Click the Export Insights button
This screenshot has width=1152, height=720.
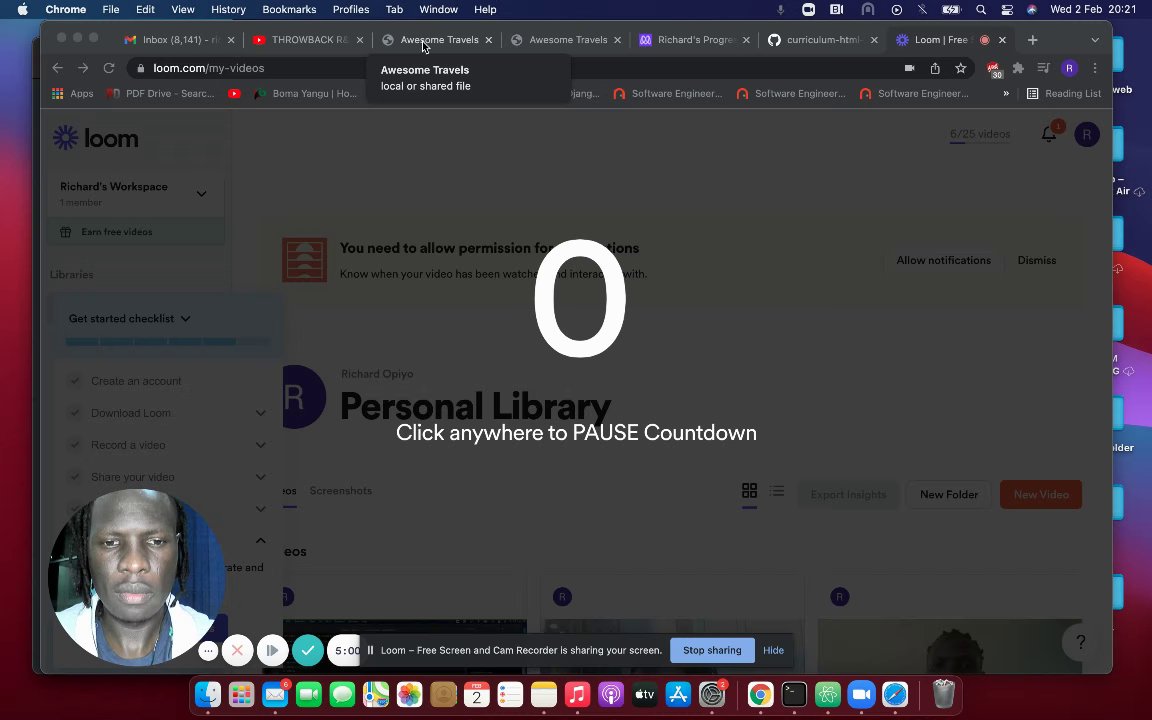click(848, 494)
